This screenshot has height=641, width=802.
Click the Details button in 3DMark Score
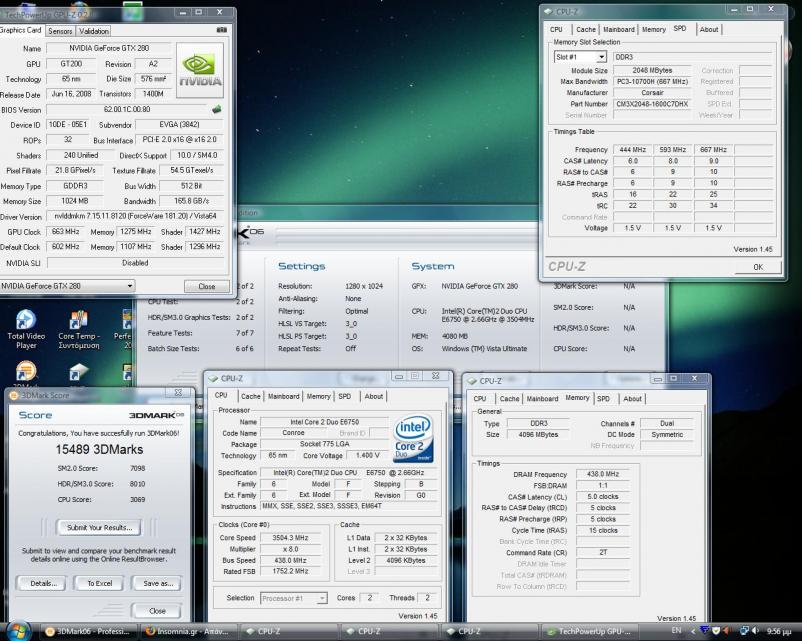pyautogui.click(x=43, y=583)
